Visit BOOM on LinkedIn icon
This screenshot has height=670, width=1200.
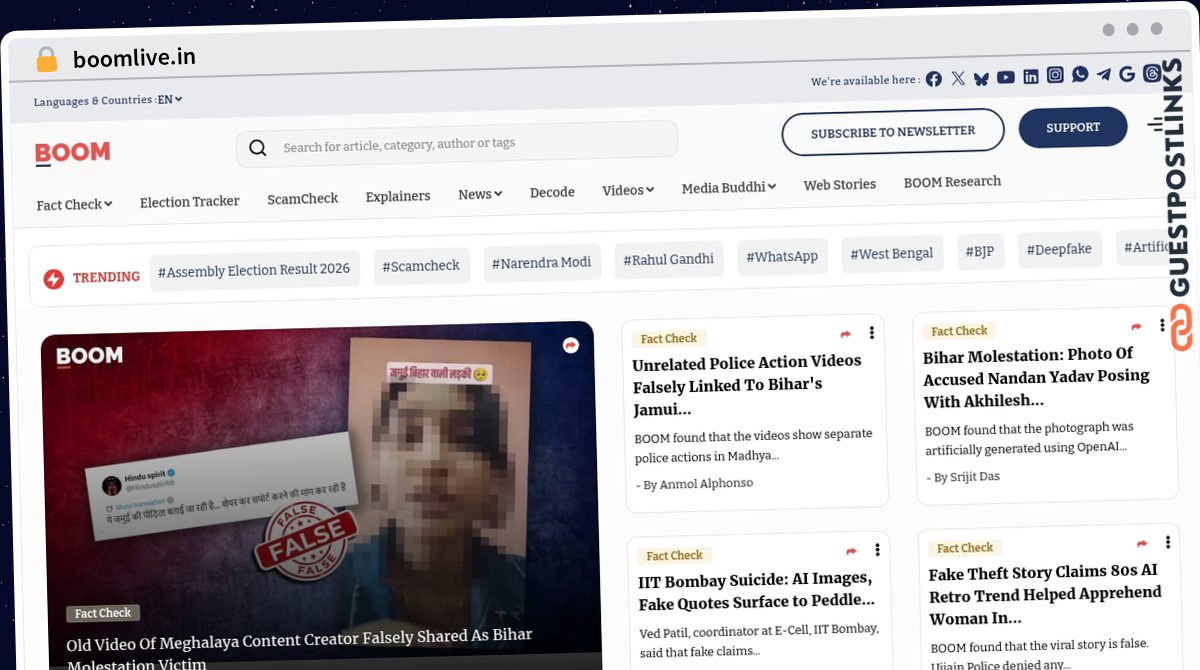[1031, 77]
